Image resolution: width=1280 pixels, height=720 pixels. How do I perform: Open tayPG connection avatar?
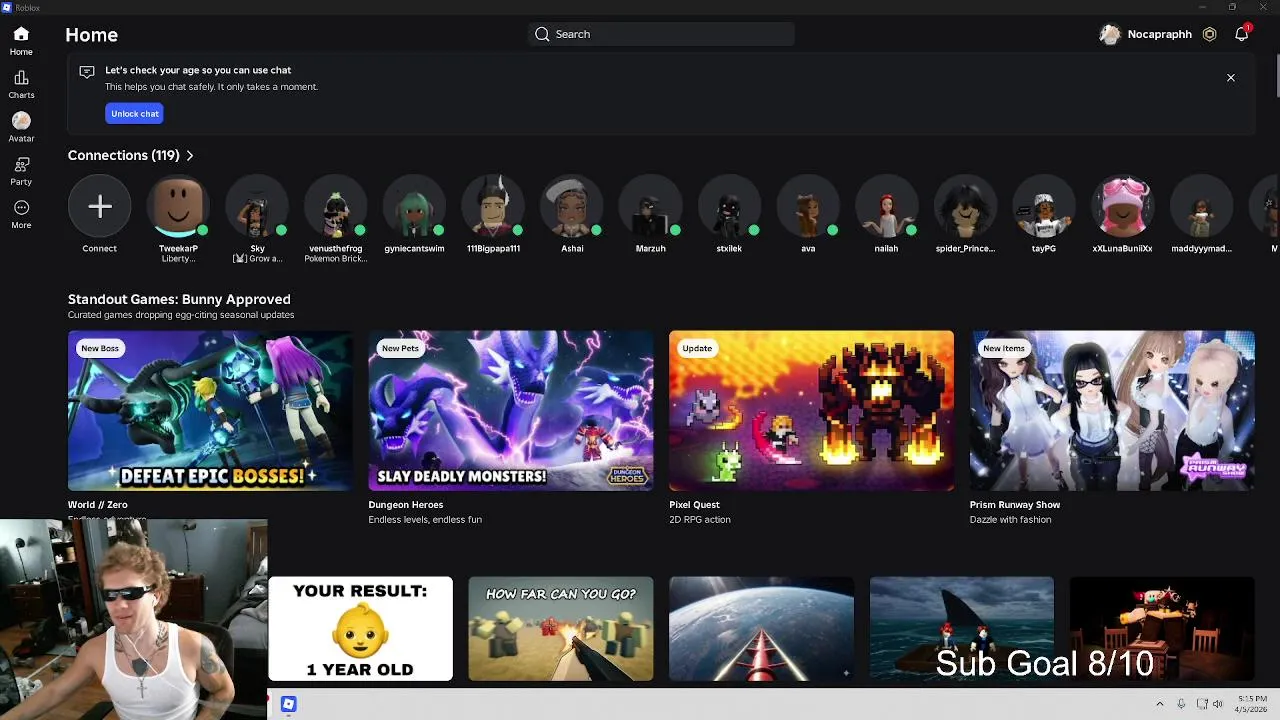coord(1043,206)
